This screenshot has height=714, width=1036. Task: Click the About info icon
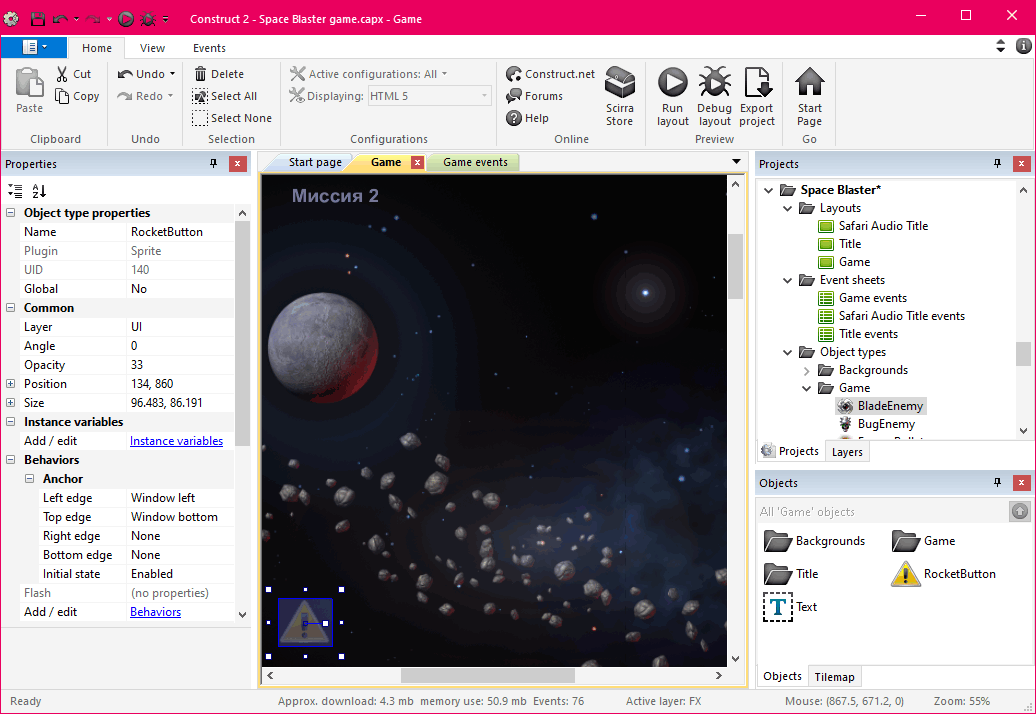(x=1023, y=46)
